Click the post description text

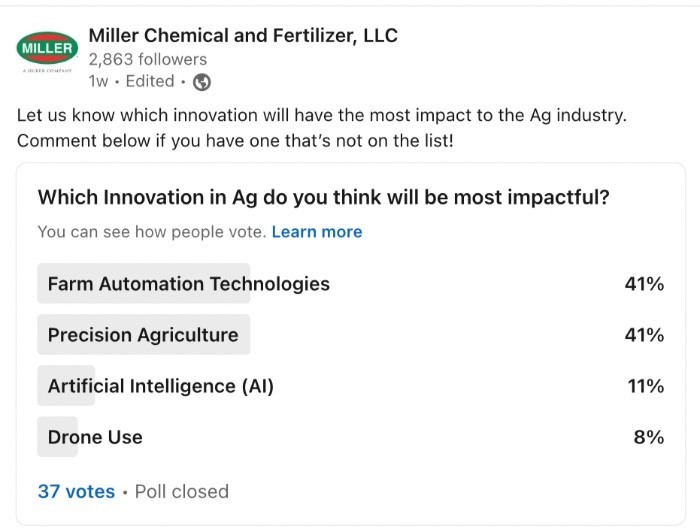pyautogui.click(x=322, y=128)
